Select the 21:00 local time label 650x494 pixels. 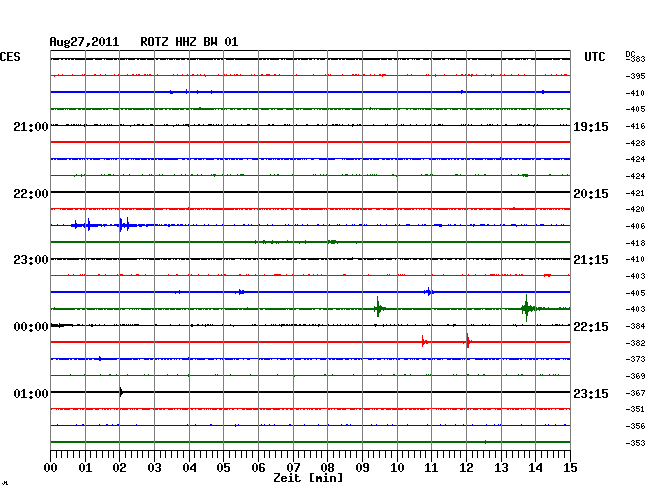point(31,126)
